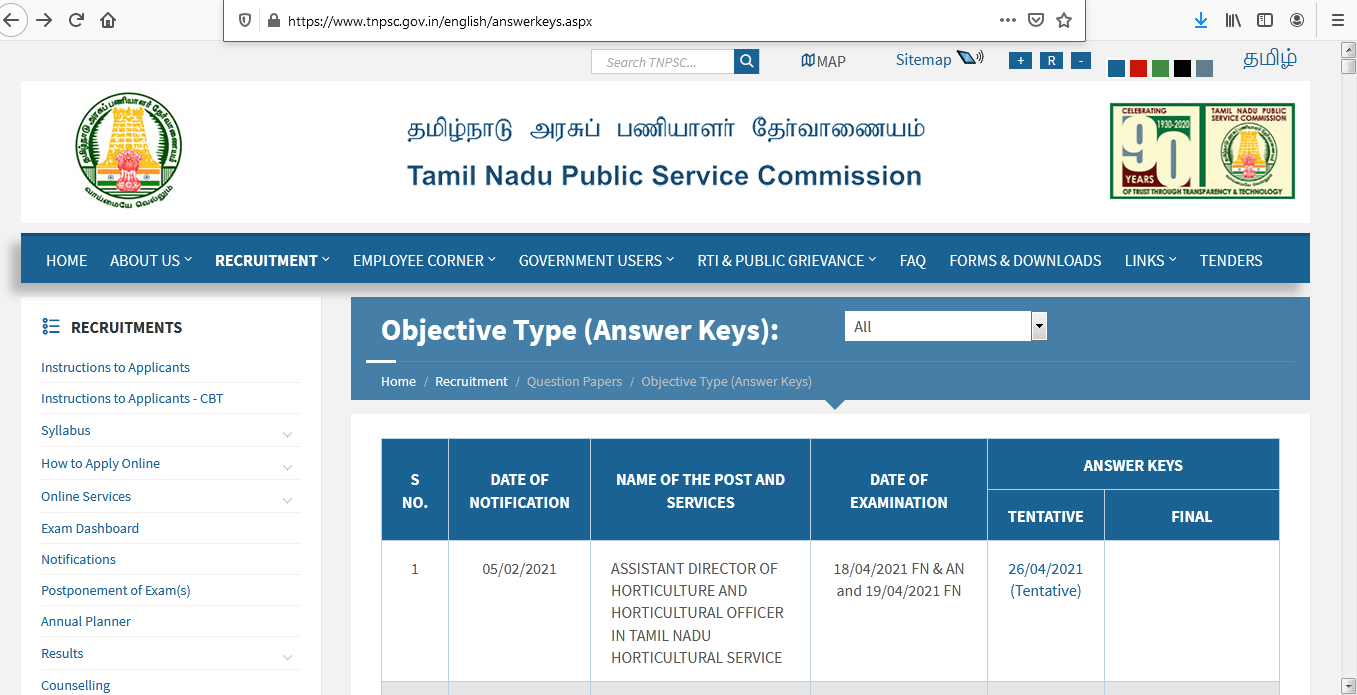This screenshot has height=695, width=1357.
Task: Open the Firefox hamburger menu
Action: pos(1337,20)
